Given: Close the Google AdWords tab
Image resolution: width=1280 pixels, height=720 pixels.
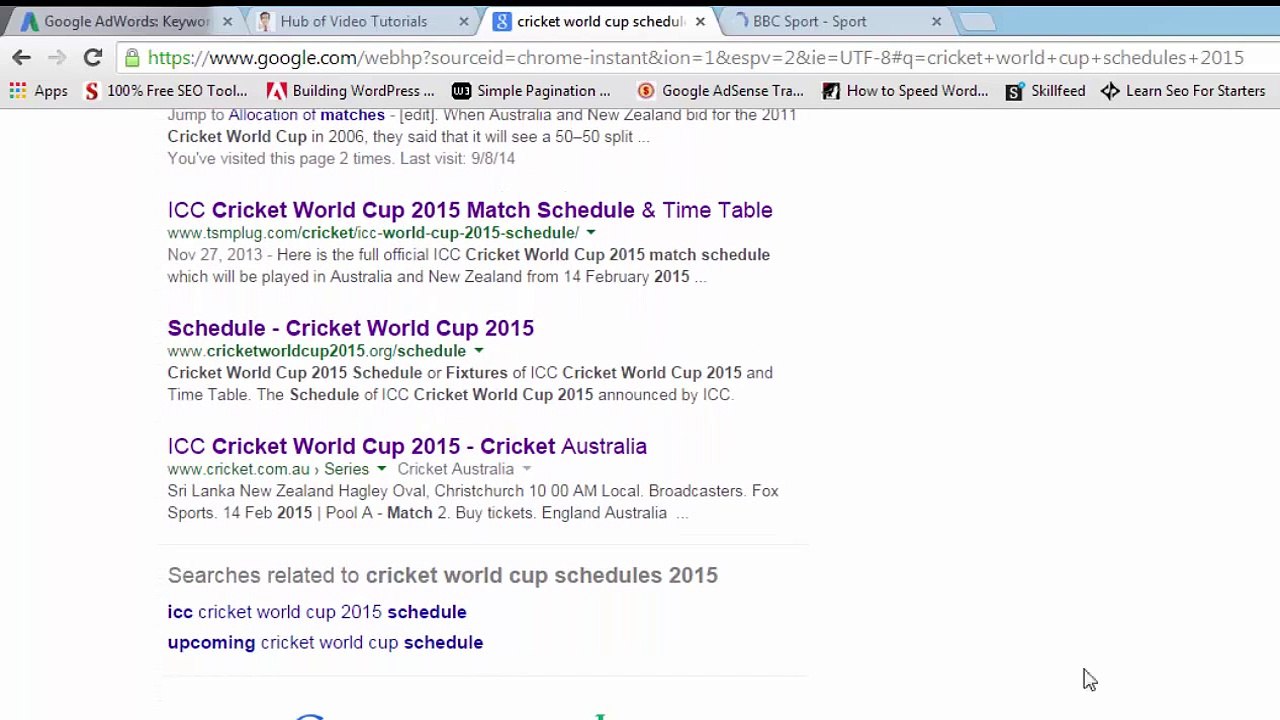Looking at the screenshot, I should point(227,21).
